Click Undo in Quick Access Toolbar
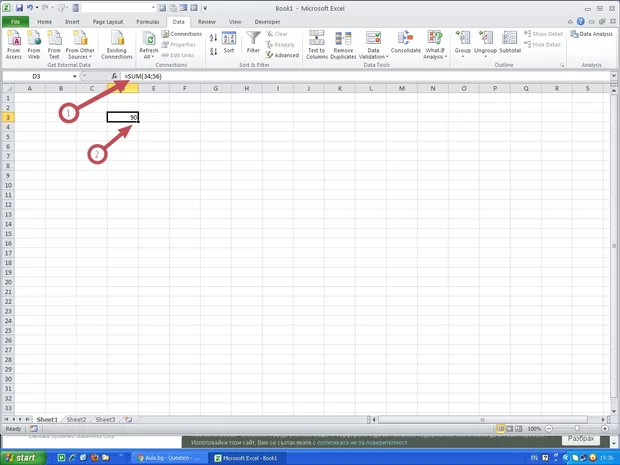Viewport: 620px width, 465px height. (30, 8)
